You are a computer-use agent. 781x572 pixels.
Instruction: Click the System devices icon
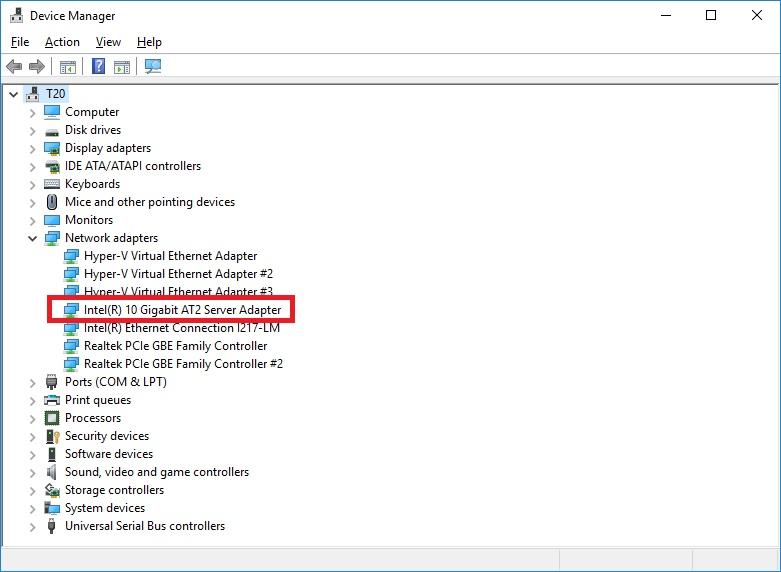point(52,508)
